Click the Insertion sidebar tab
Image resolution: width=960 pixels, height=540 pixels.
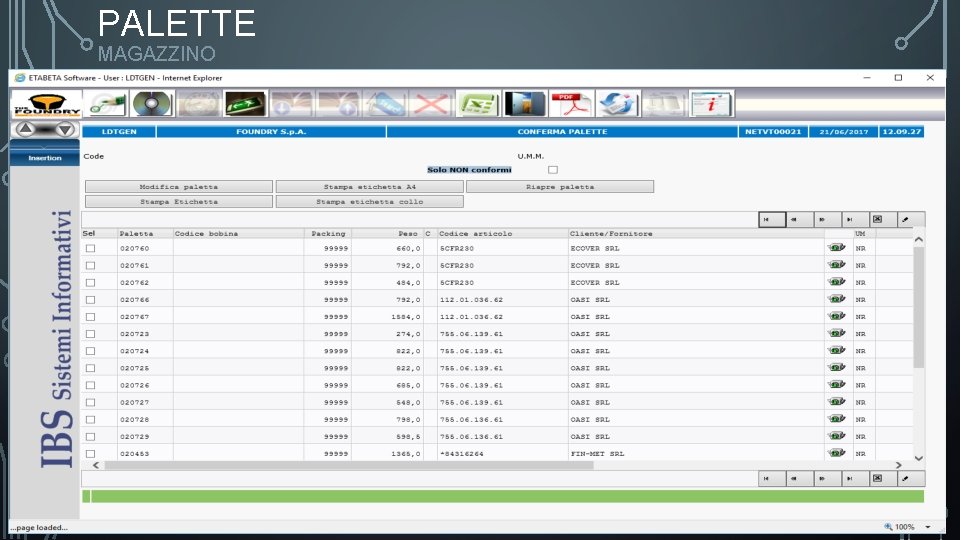point(45,158)
